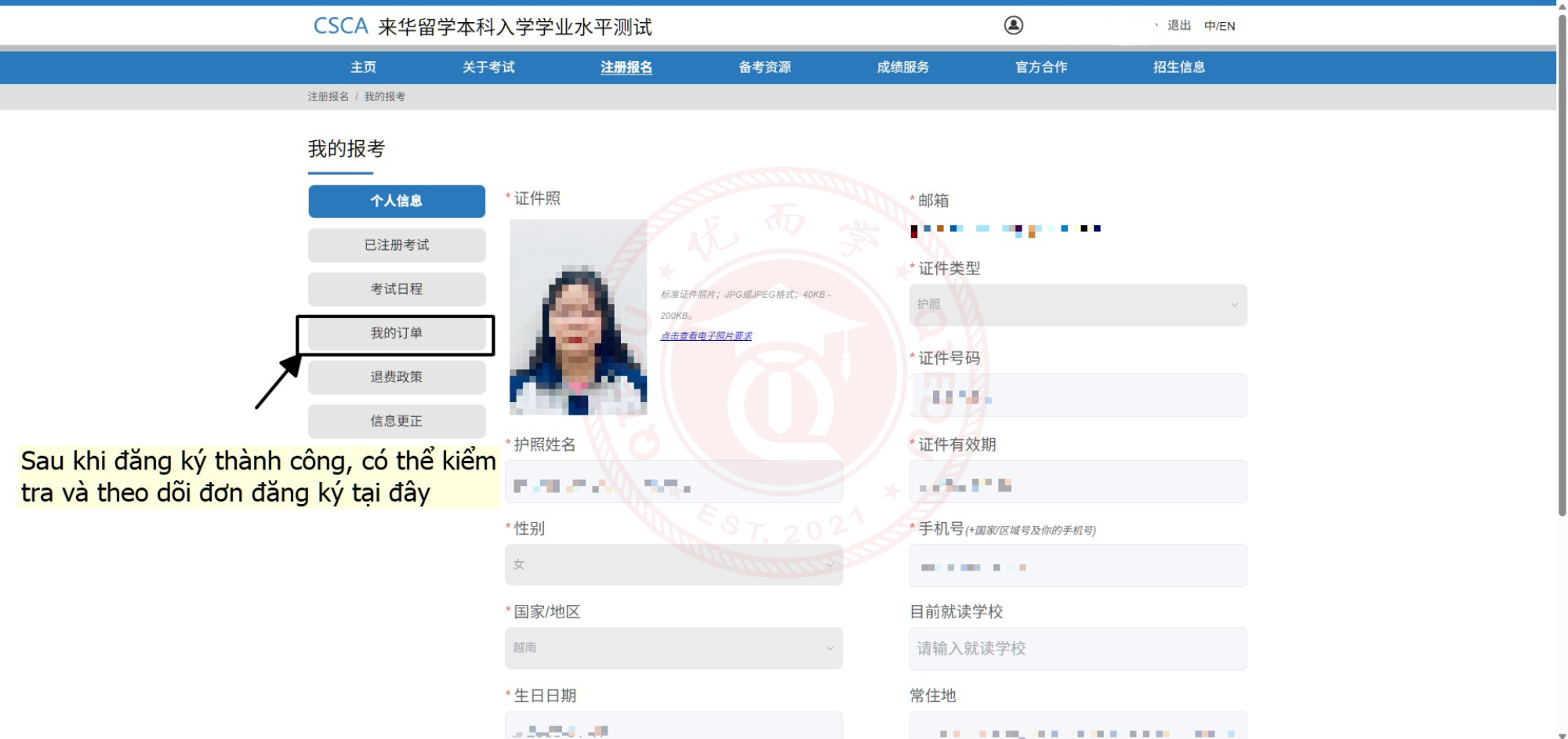Open 已注册考试 in sidebar
The width and height of the screenshot is (1568, 739).
pos(397,245)
